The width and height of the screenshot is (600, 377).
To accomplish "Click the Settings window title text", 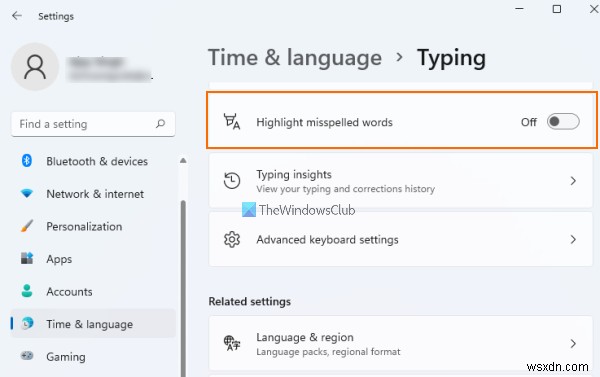I will point(56,16).
